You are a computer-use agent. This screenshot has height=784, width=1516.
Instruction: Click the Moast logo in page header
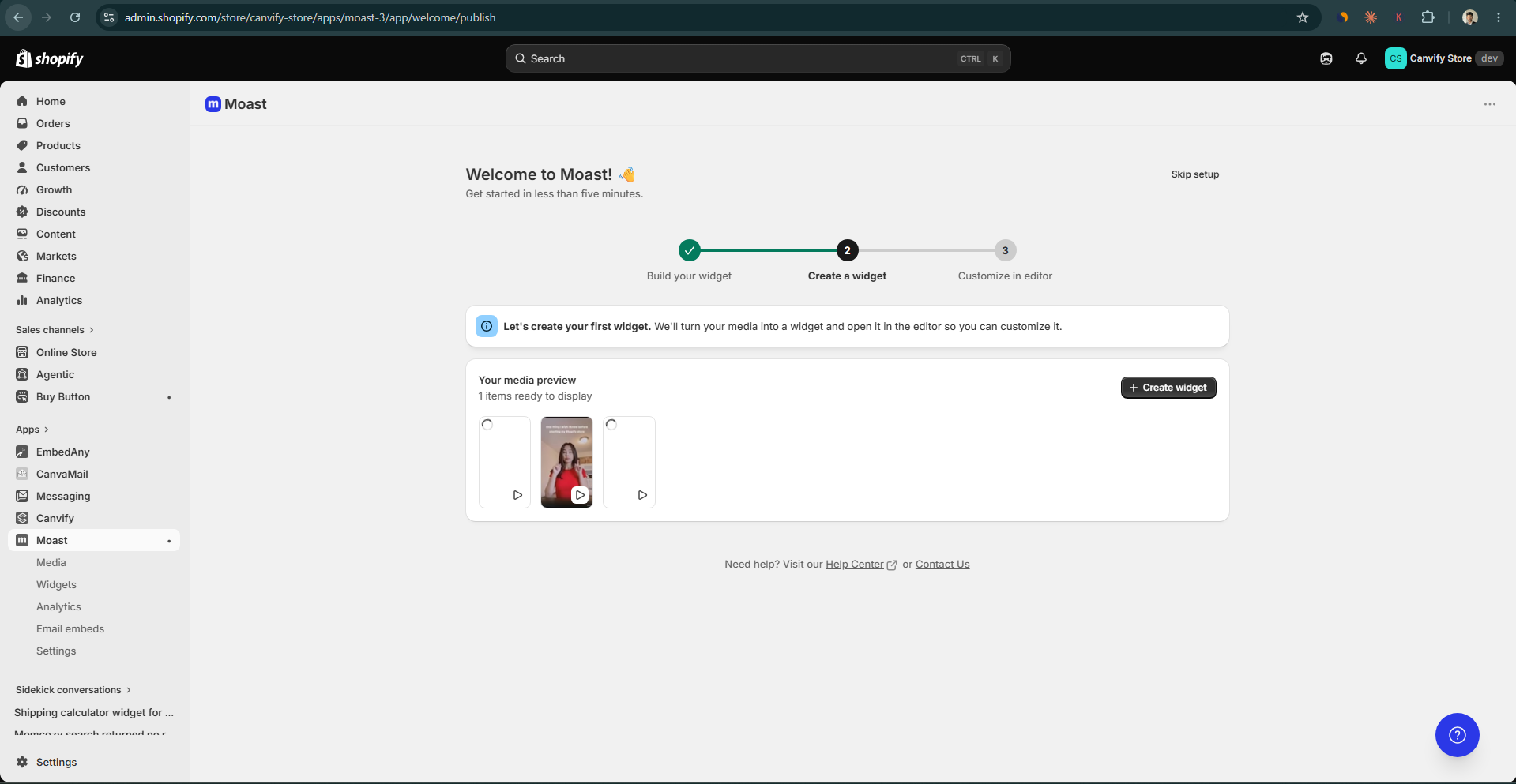point(213,104)
